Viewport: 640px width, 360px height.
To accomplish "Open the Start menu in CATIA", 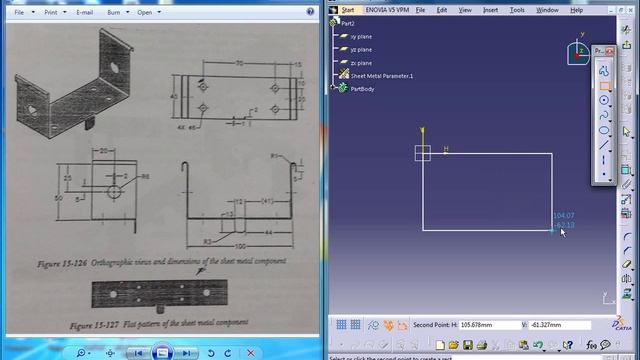I will 348,10.
